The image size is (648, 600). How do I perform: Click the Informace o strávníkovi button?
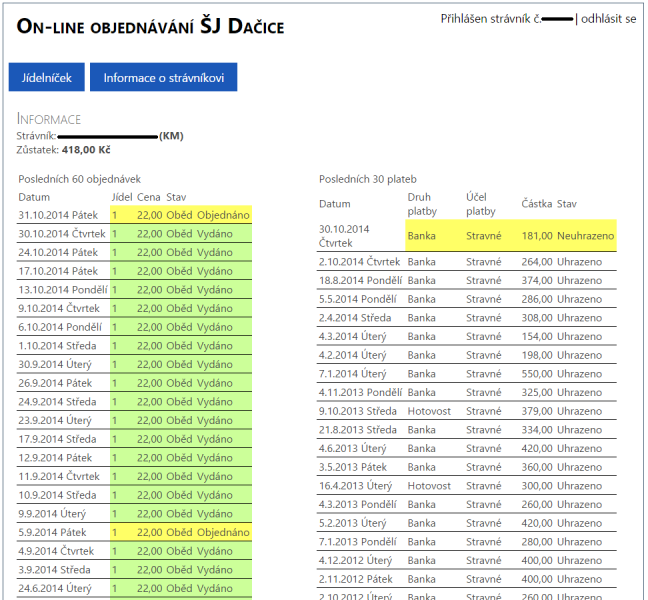pyautogui.click(x=163, y=77)
